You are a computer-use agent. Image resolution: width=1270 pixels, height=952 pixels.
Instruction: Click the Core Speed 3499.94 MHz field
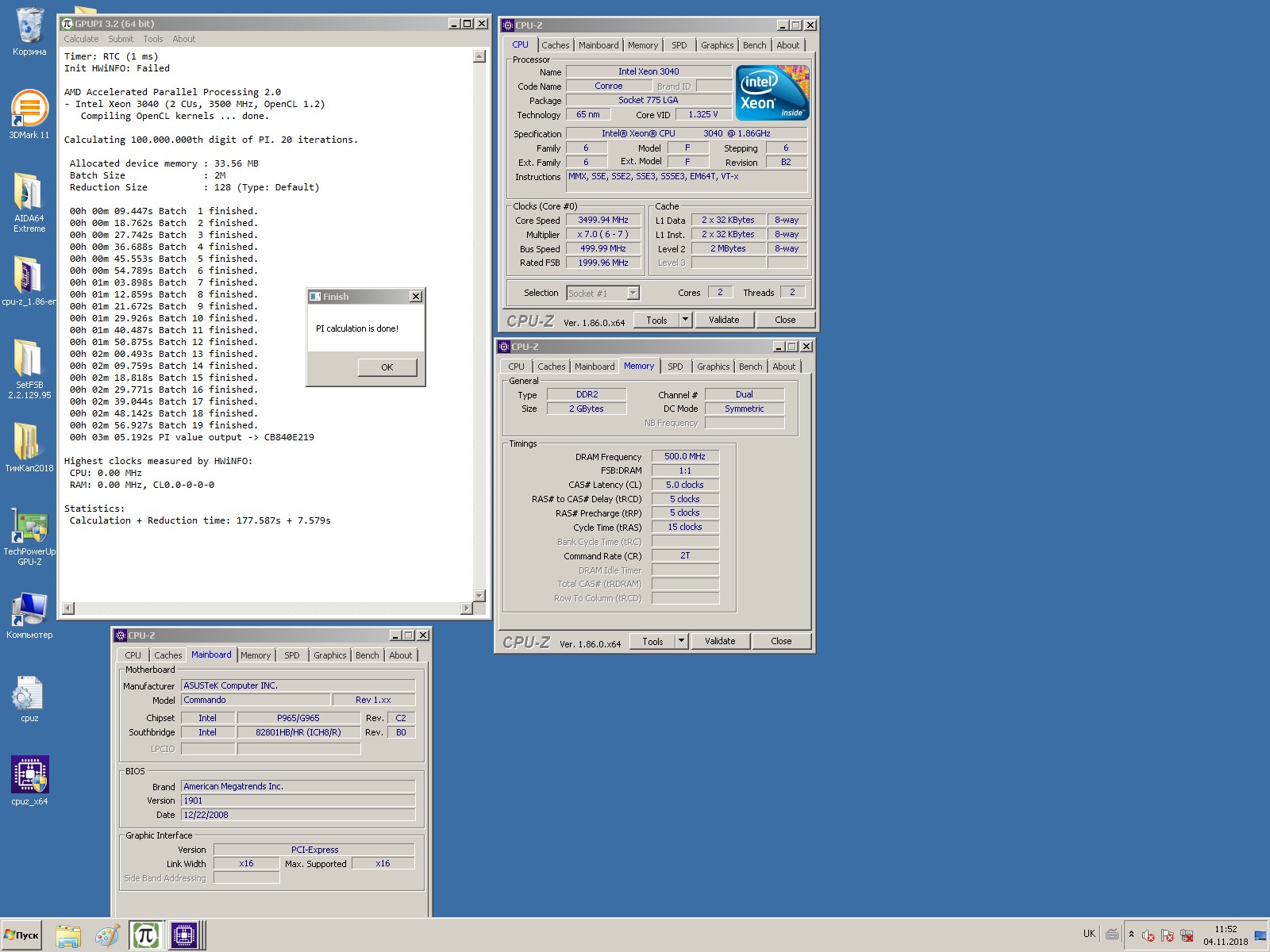(x=603, y=221)
